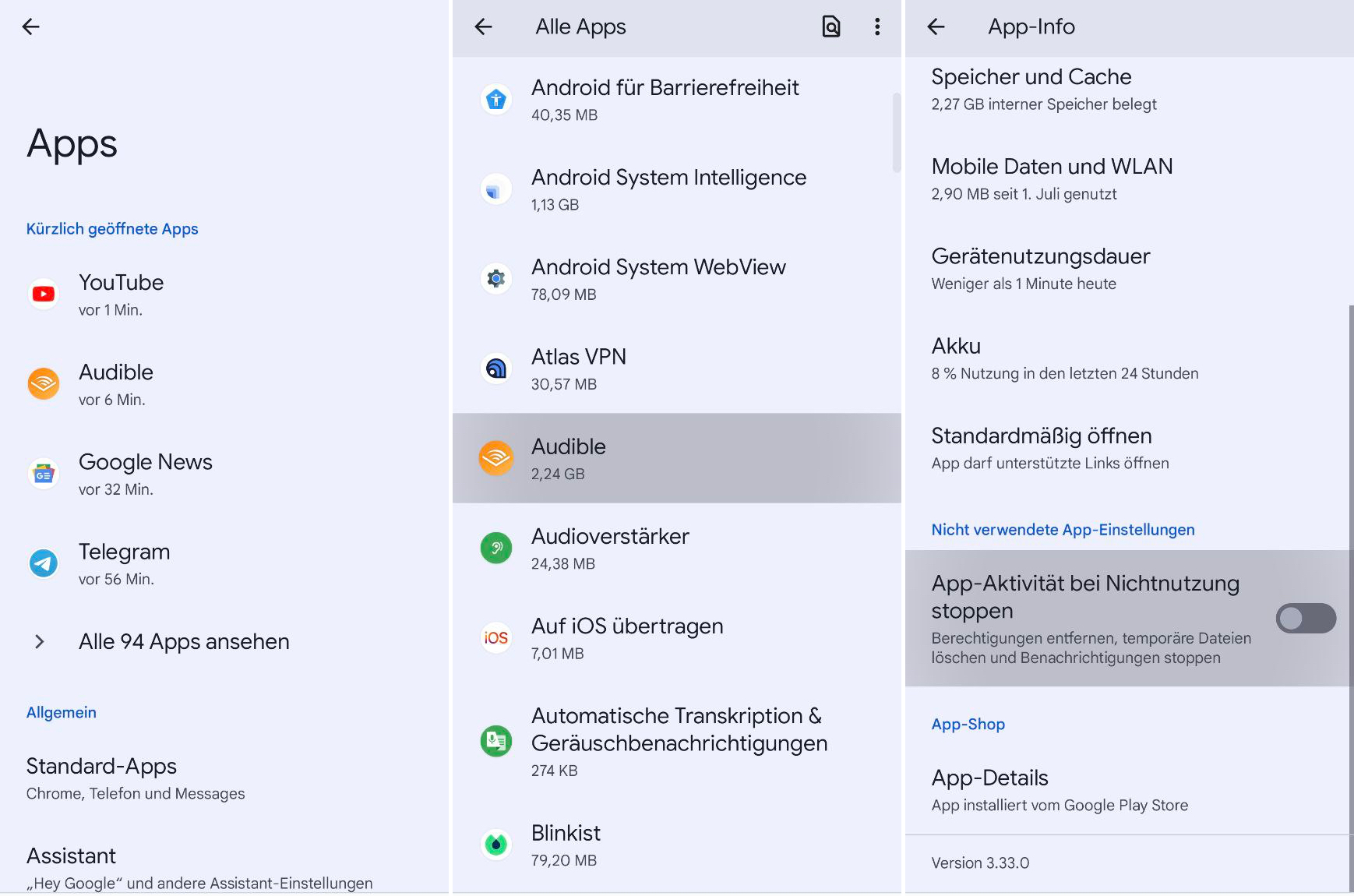This screenshot has width=1354, height=896.
Task: Select Automatische Transkription & Geräuschbenachrichtigungen row
Action: tap(676, 741)
